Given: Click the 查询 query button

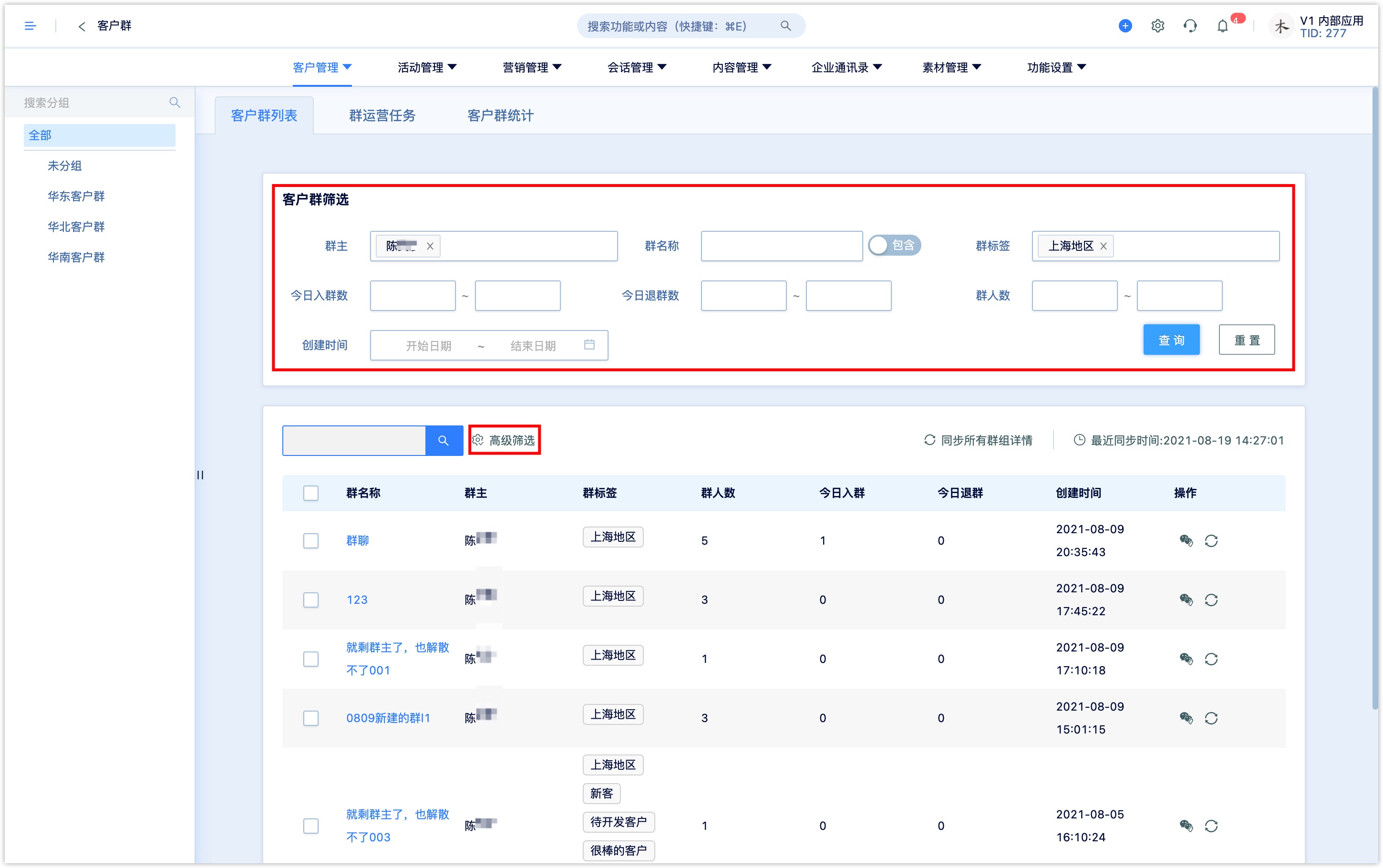Looking at the screenshot, I should [1171, 339].
